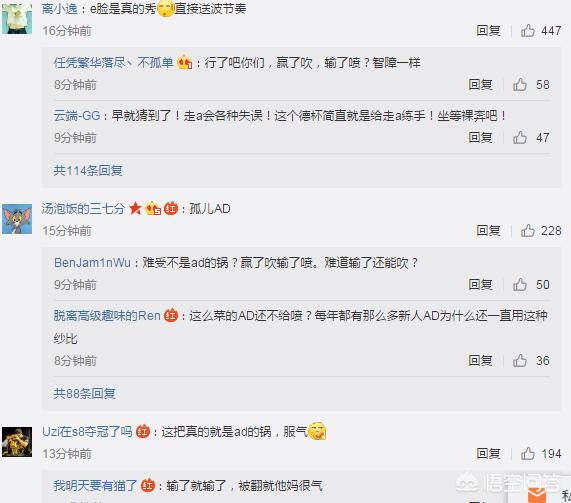Click the Tom cat avatar thumbnail

tap(17, 219)
